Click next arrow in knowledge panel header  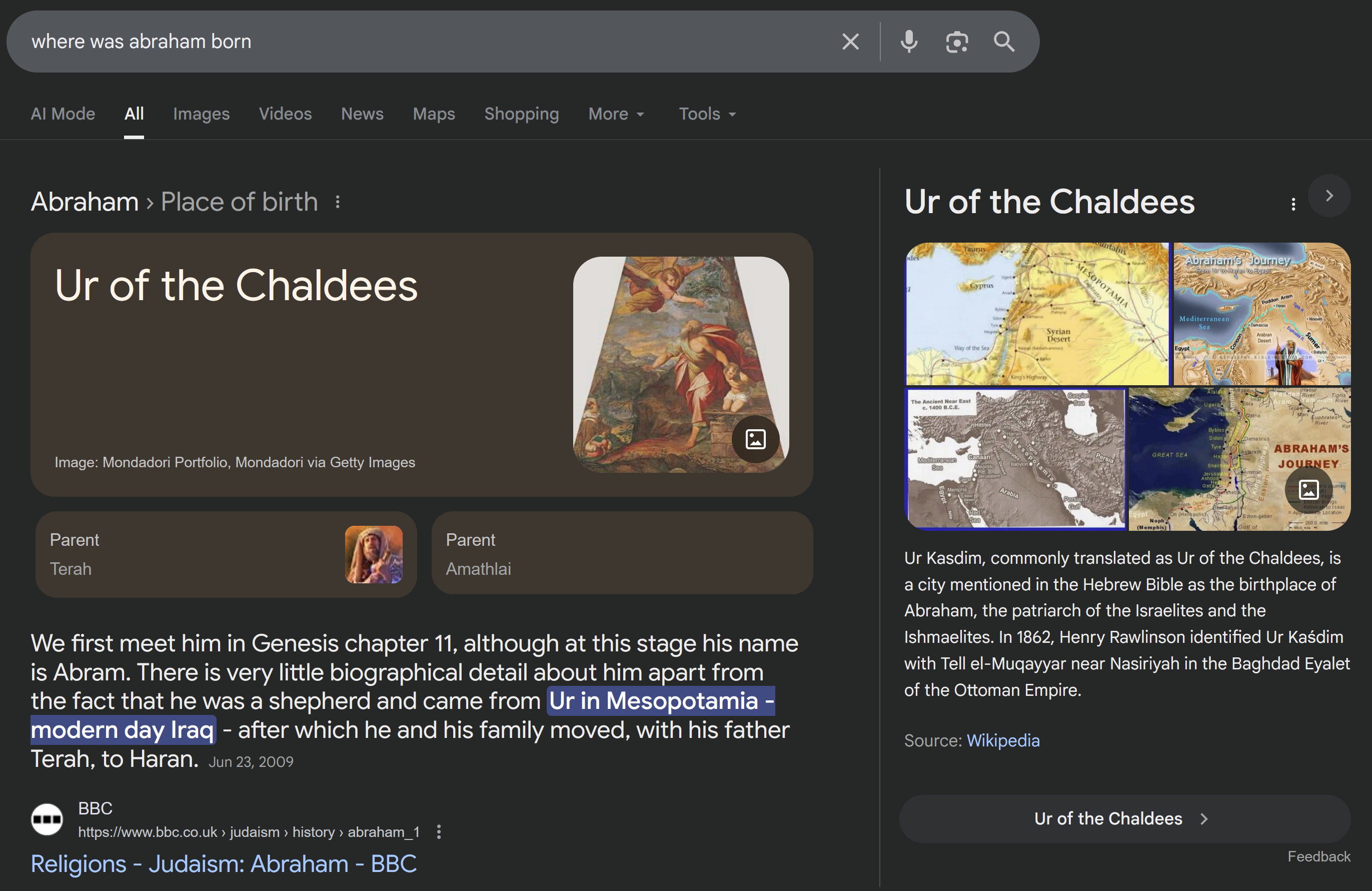[x=1329, y=196]
